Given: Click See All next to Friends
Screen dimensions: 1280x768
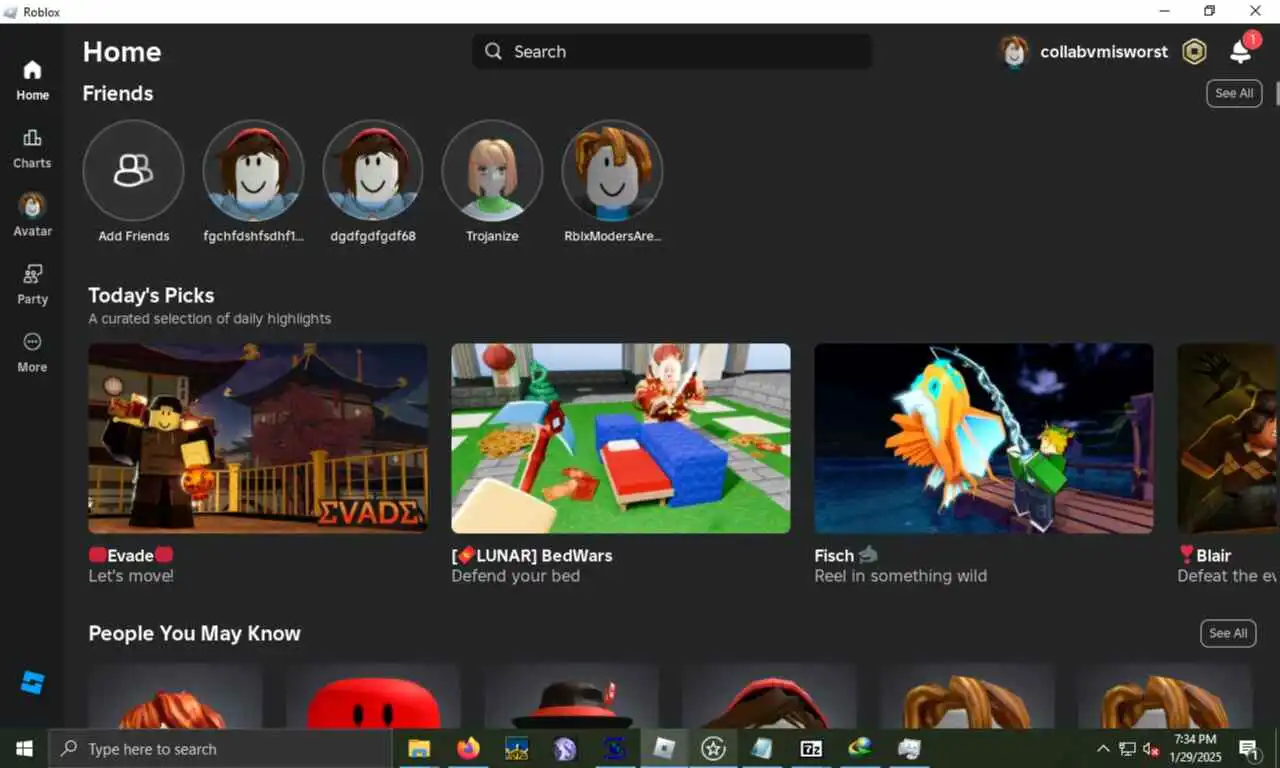Looking at the screenshot, I should [1234, 93].
